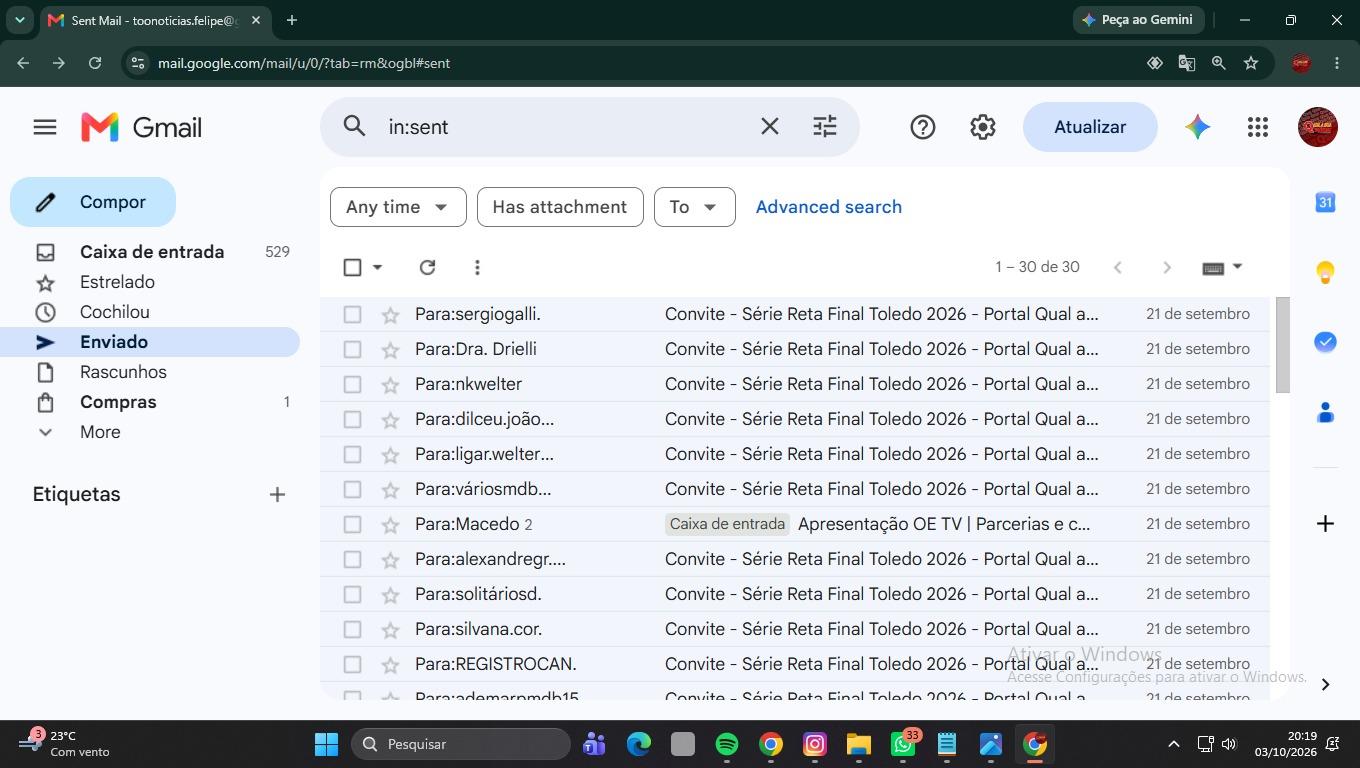1360x768 pixels.
Task: Open Google Tasks side panel icon
Action: pos(1325,342)
